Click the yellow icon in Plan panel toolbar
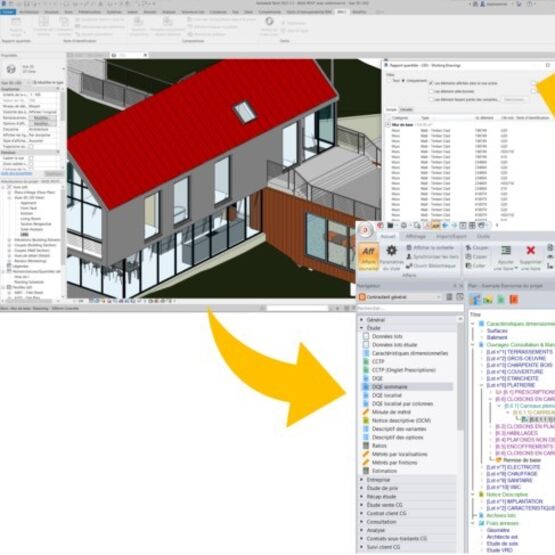555x555 pixels. (488, 300)
